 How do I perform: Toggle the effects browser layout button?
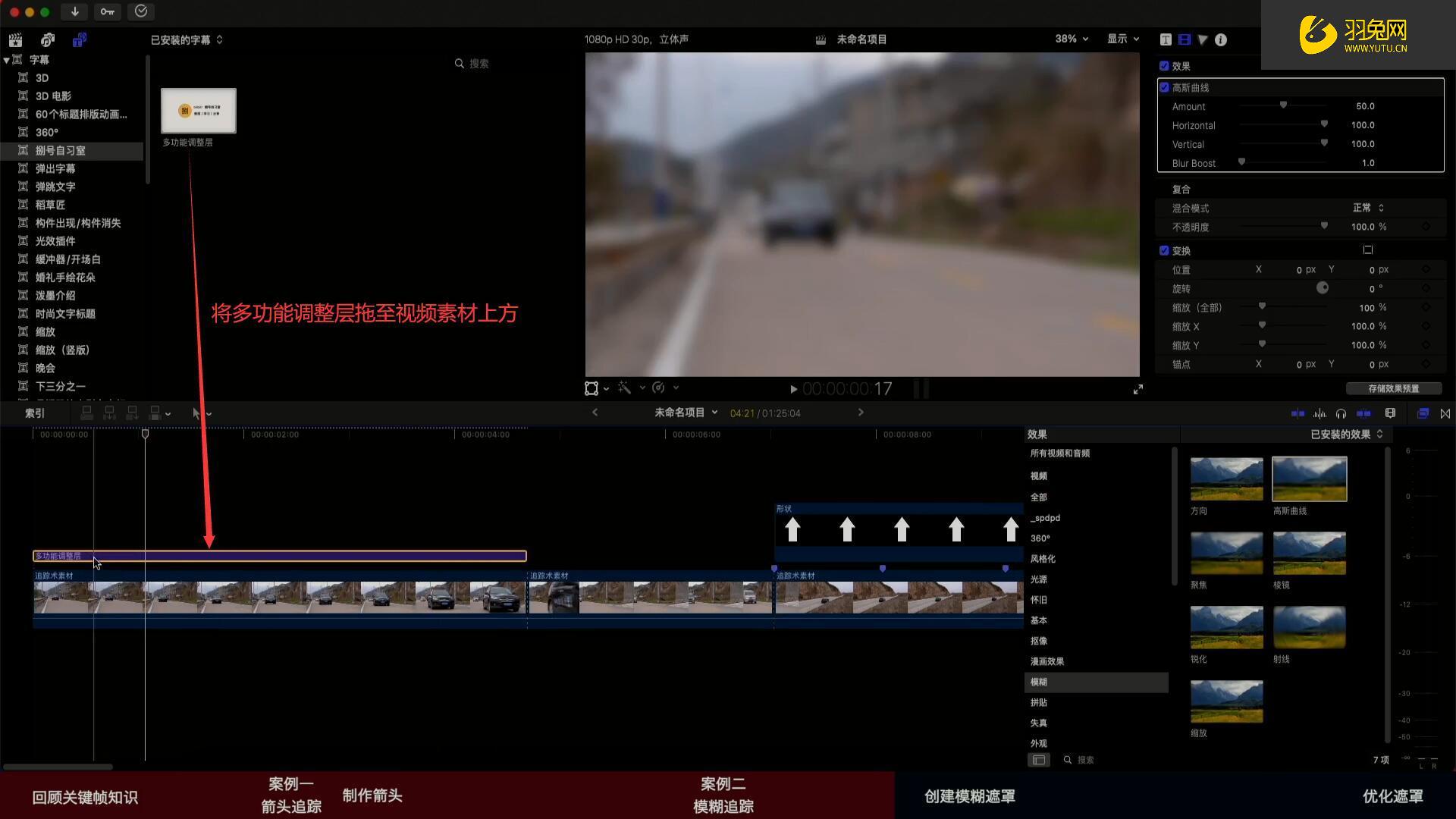point(1039,760)
